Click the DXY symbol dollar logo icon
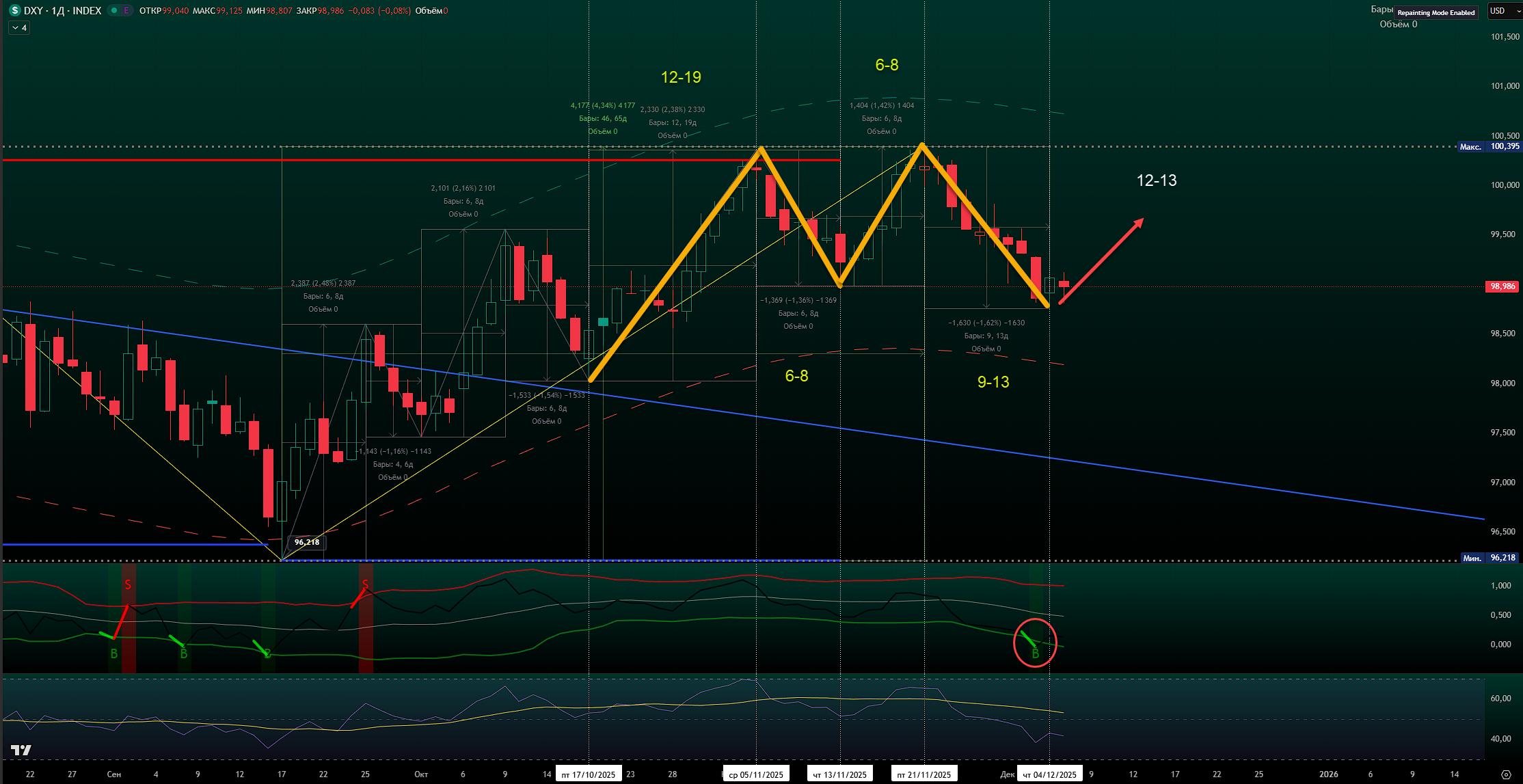1523x784 pixels. (x=14, y=10)
